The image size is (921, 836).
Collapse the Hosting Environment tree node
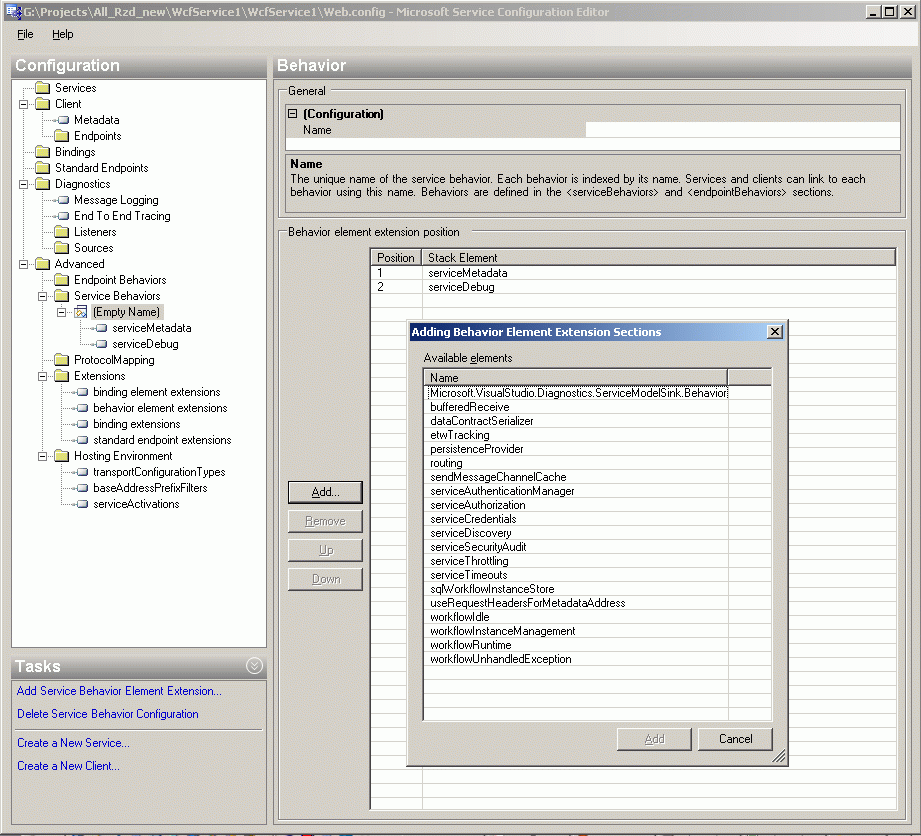point(42,456)
